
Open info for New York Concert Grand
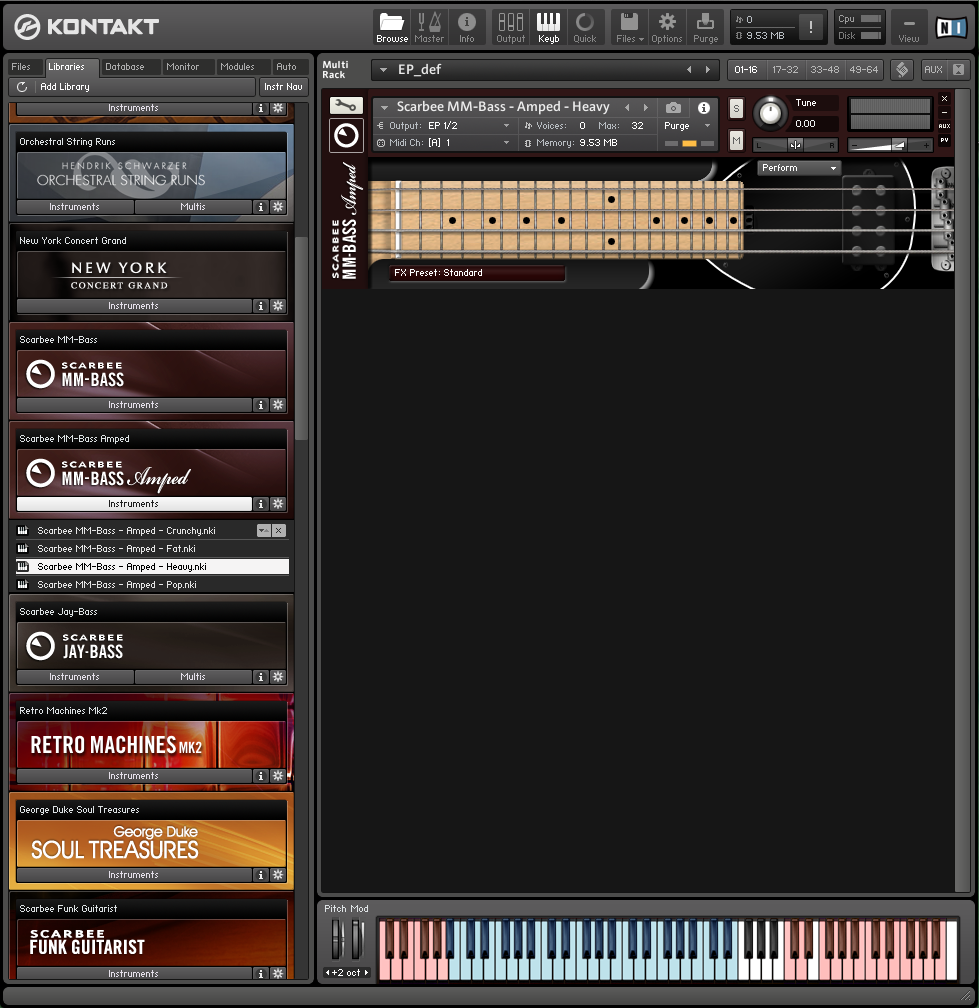260,306
